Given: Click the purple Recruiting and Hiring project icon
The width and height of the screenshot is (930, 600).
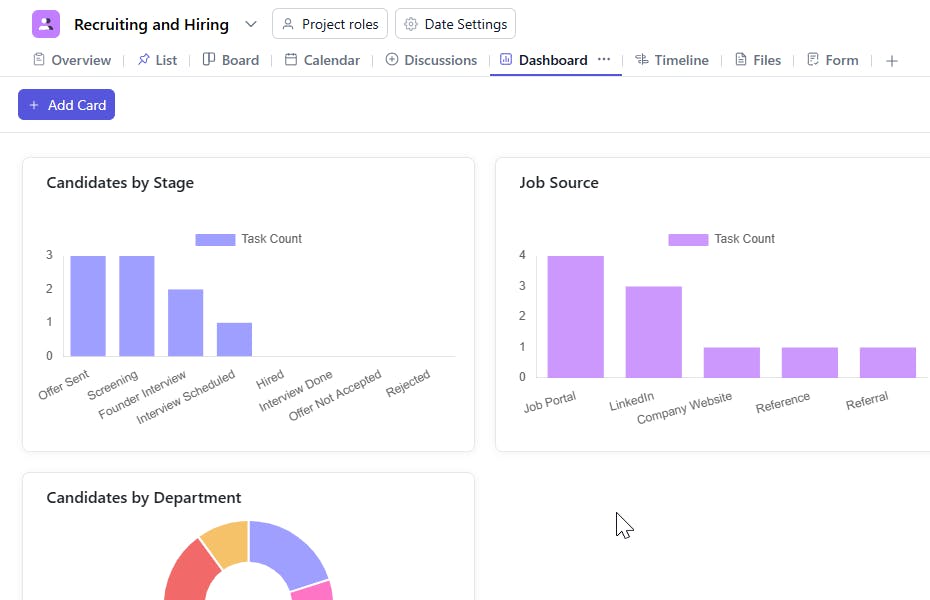Looking at the screenshot, I should click(x=46, y=24).
